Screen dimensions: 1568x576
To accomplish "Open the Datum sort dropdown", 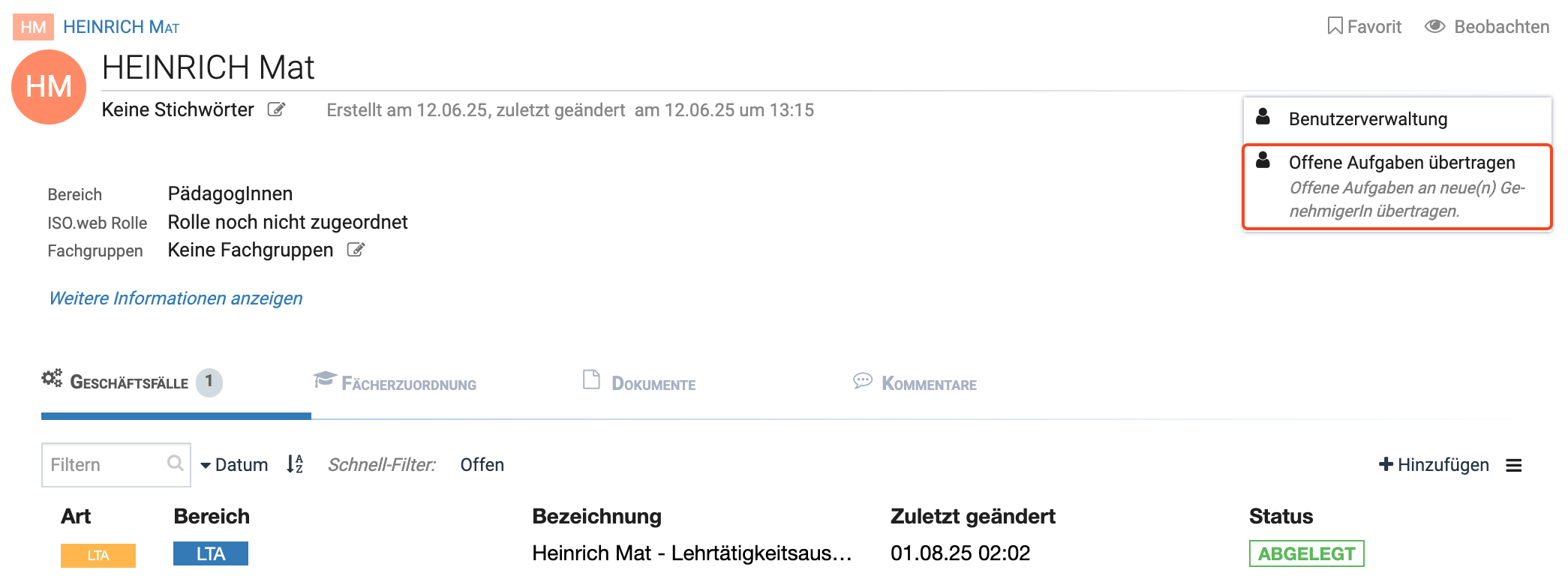I will [x=234, y=465].
